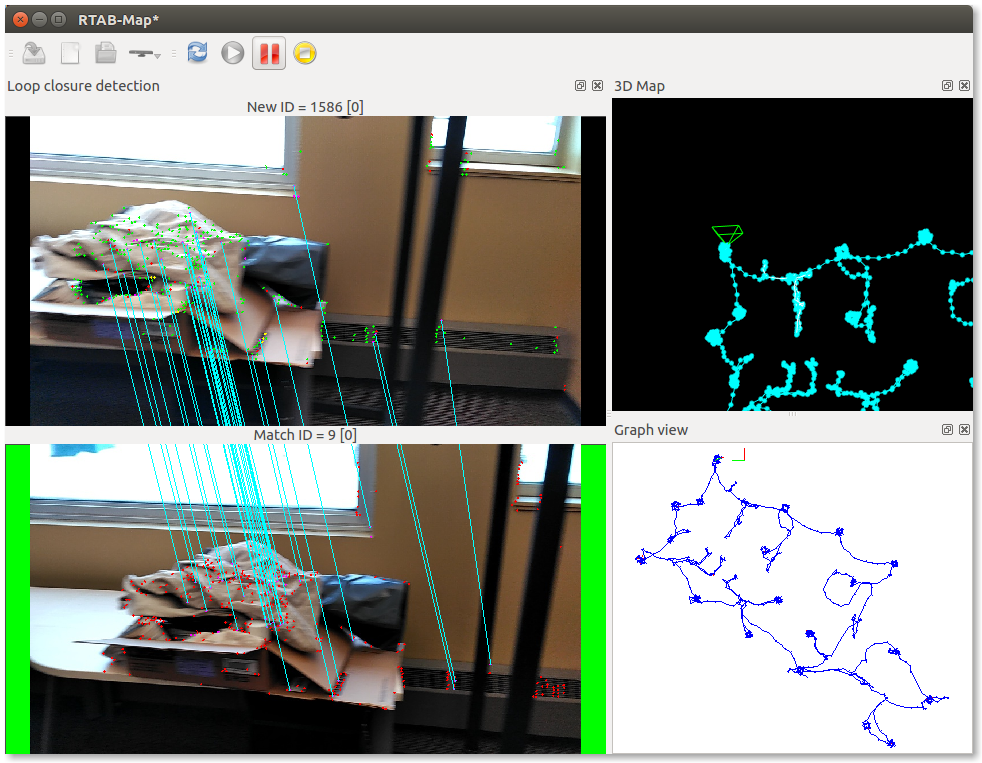This screenshot has height=763, width=982.
Task: Click the open database folder icon
Action: coord(105,53)
